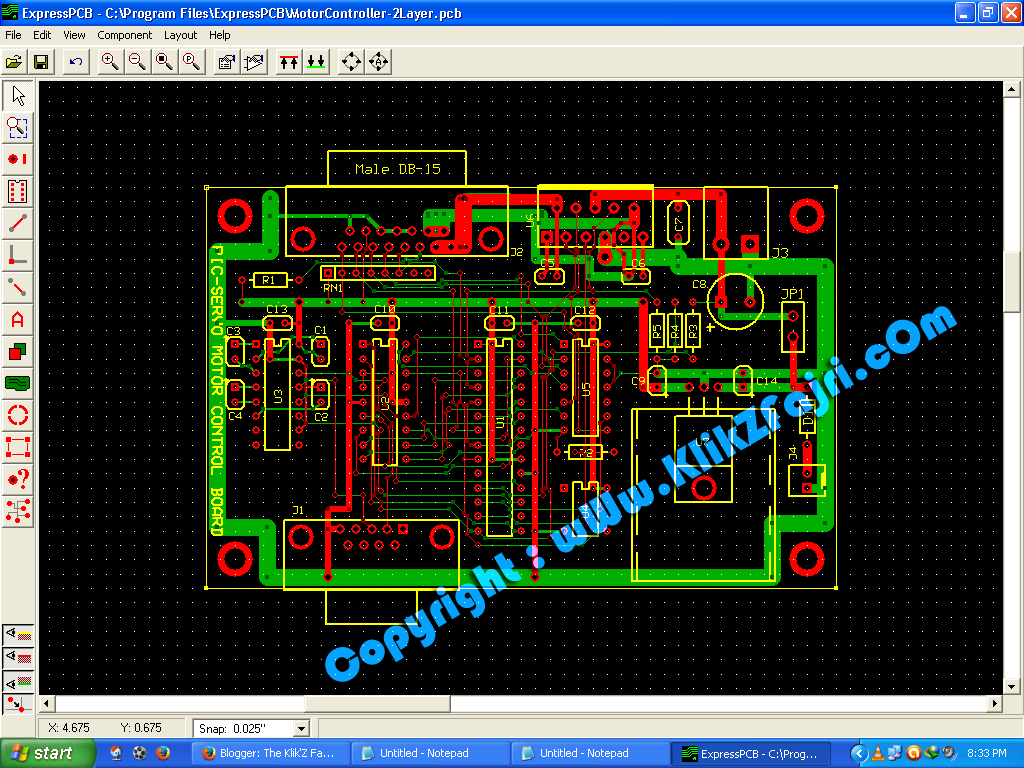The image size is (1024, 768).
Task: Switch to Blogger Firefox taskbar window
Action: (x=270, y=754)
